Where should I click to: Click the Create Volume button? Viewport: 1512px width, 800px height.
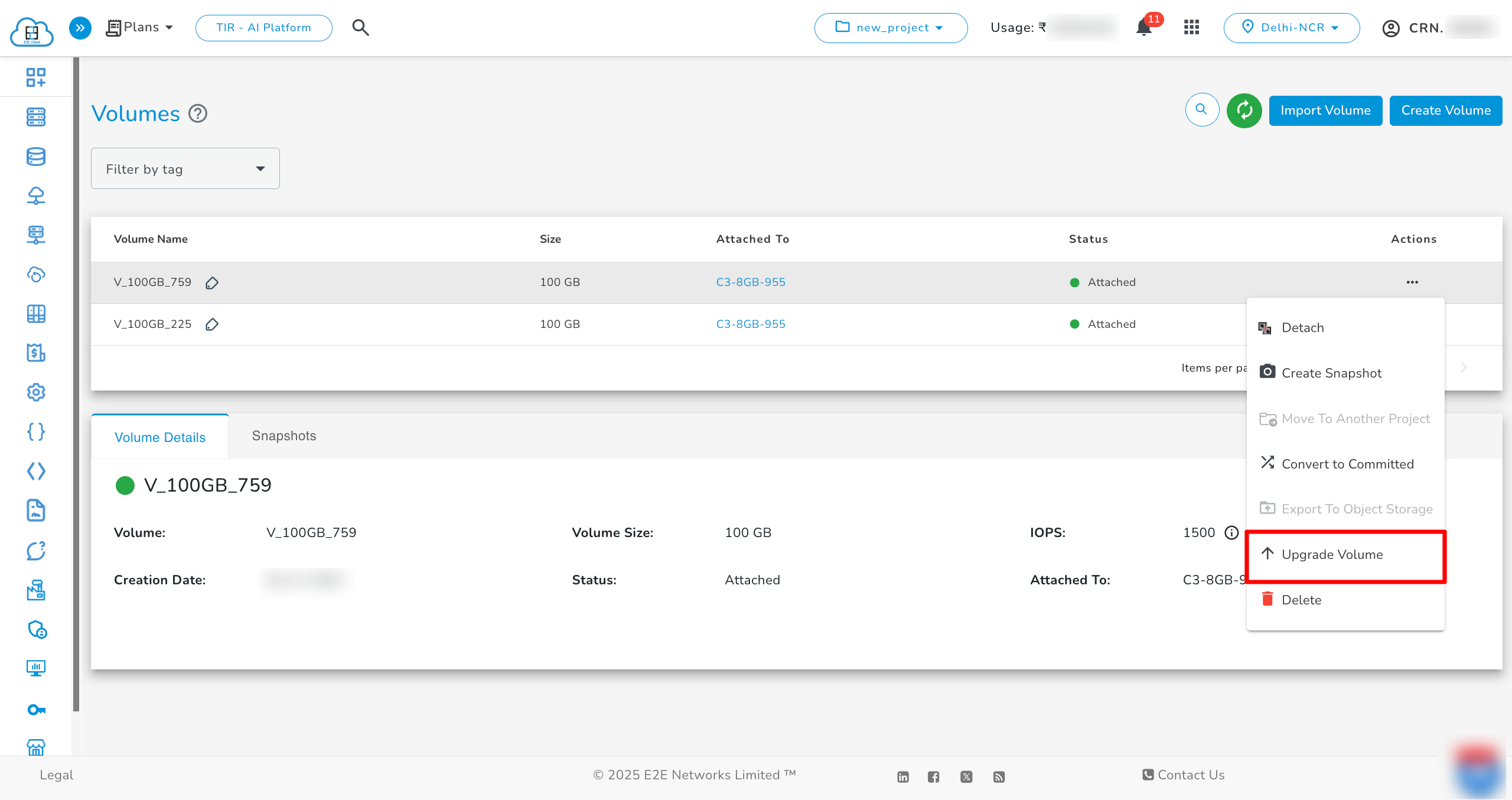[1445, 110]
